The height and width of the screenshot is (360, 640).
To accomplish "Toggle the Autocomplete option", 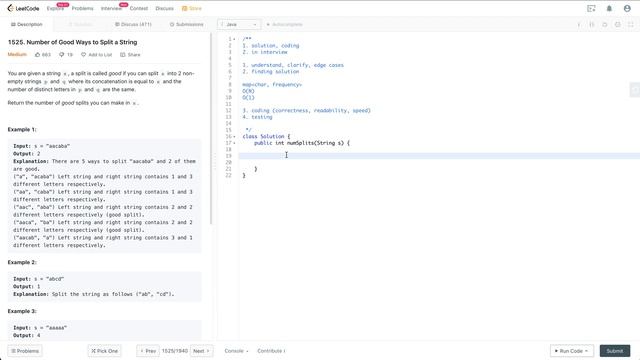I will [284, 24].
